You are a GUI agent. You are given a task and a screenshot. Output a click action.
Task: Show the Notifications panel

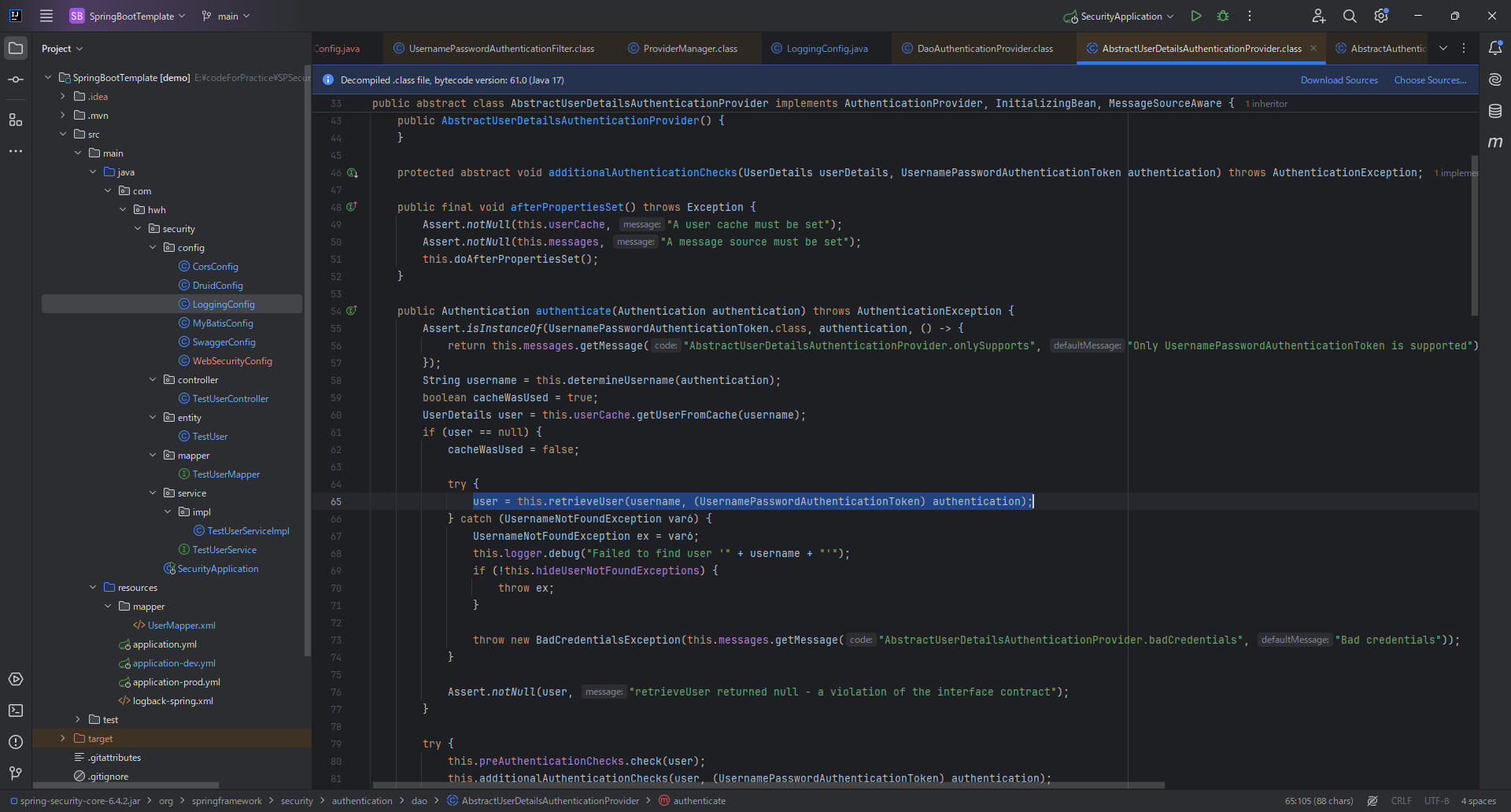(x=1495, y=48)
